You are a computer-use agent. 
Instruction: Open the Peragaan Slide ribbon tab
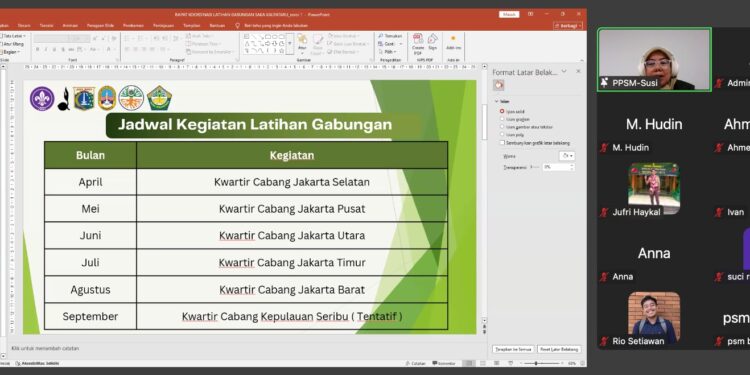click(100, 25)
